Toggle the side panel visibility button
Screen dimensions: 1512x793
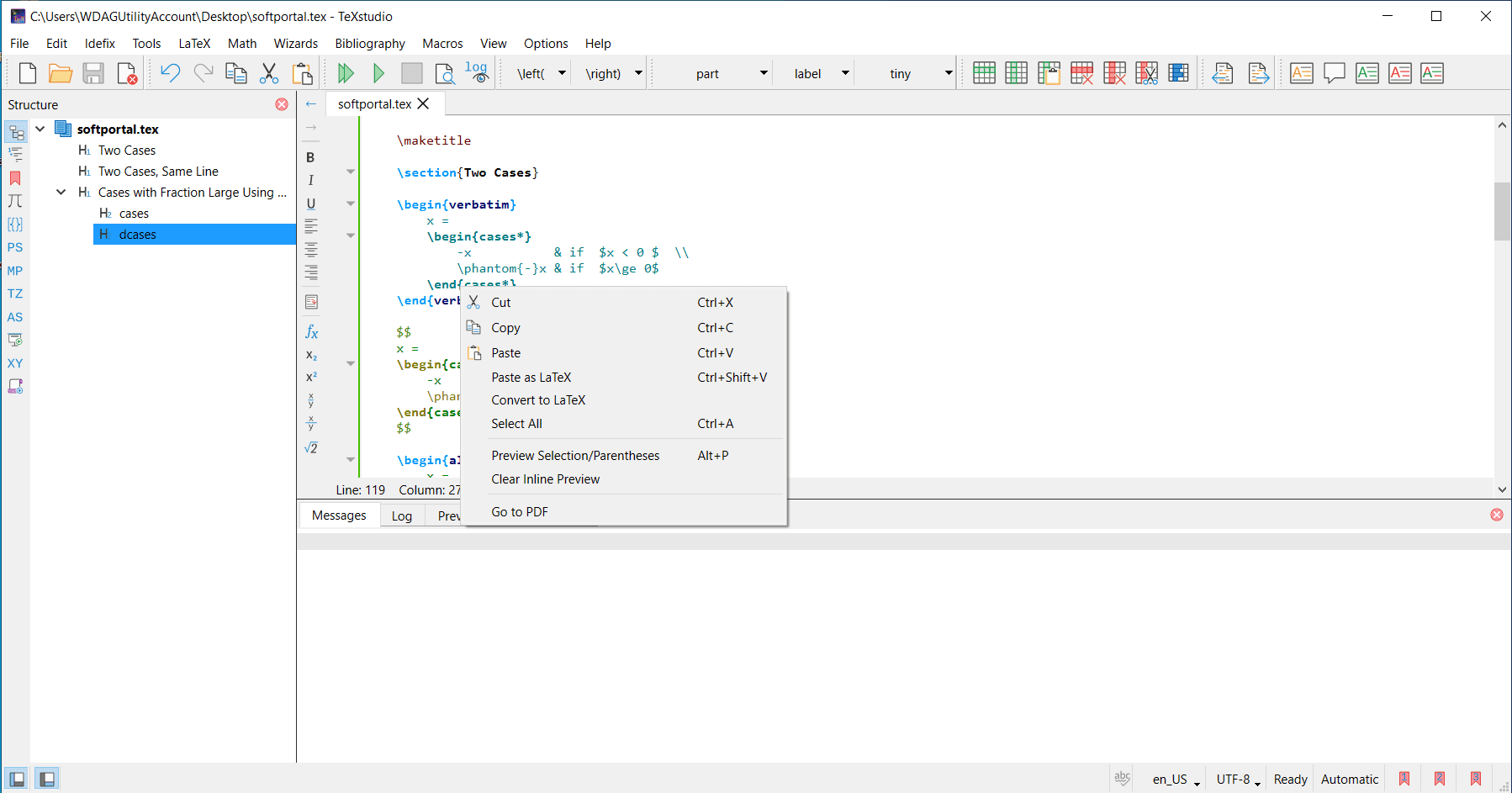pos(17,779)
